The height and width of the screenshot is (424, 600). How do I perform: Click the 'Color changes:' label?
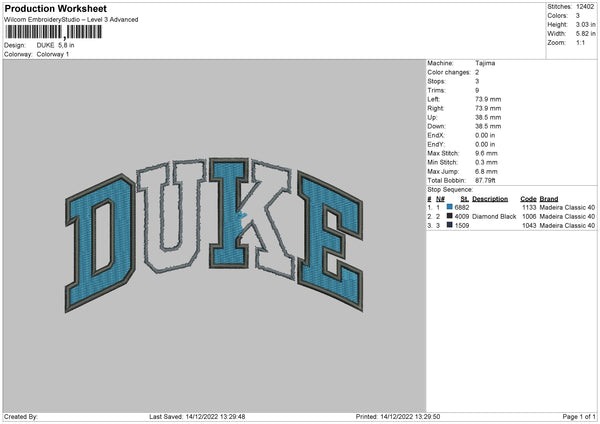tap(449, 72)
